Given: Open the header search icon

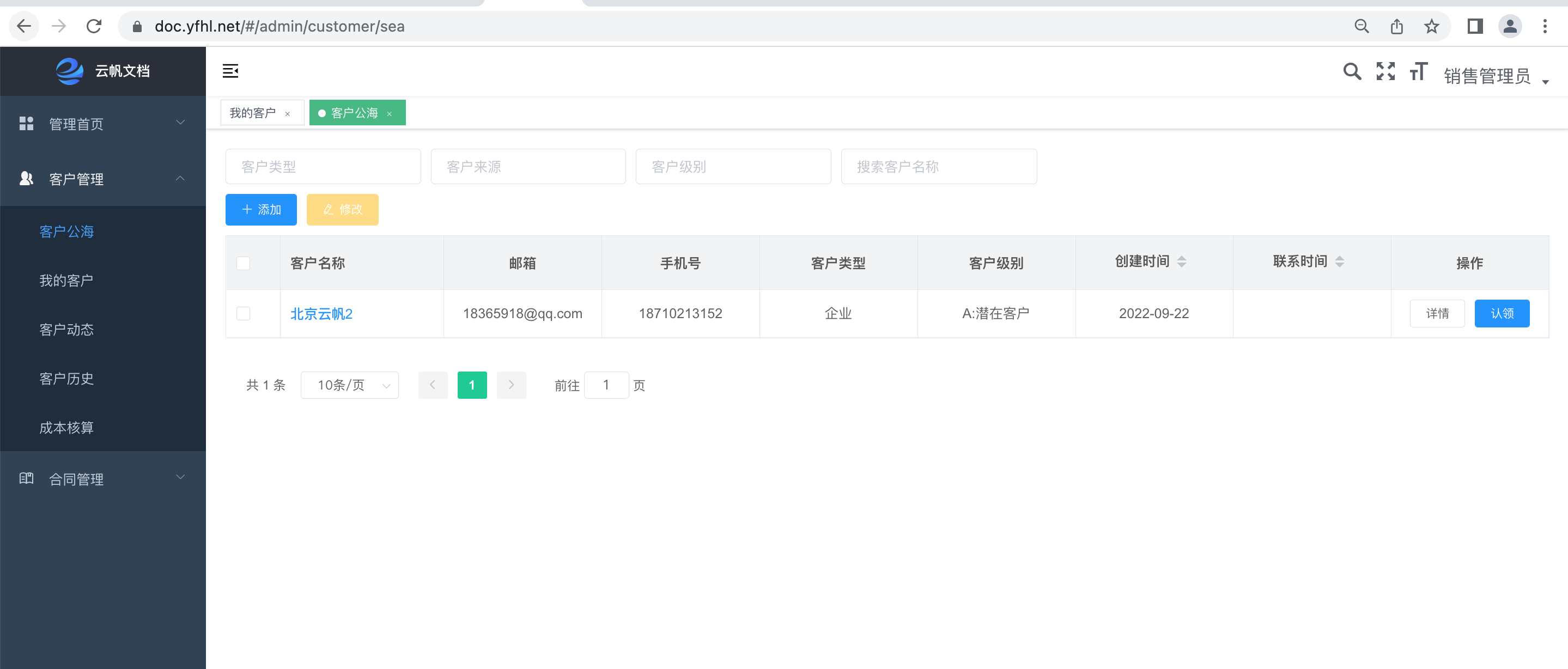Looking at the screenshot, I should tap(1352, 71).
